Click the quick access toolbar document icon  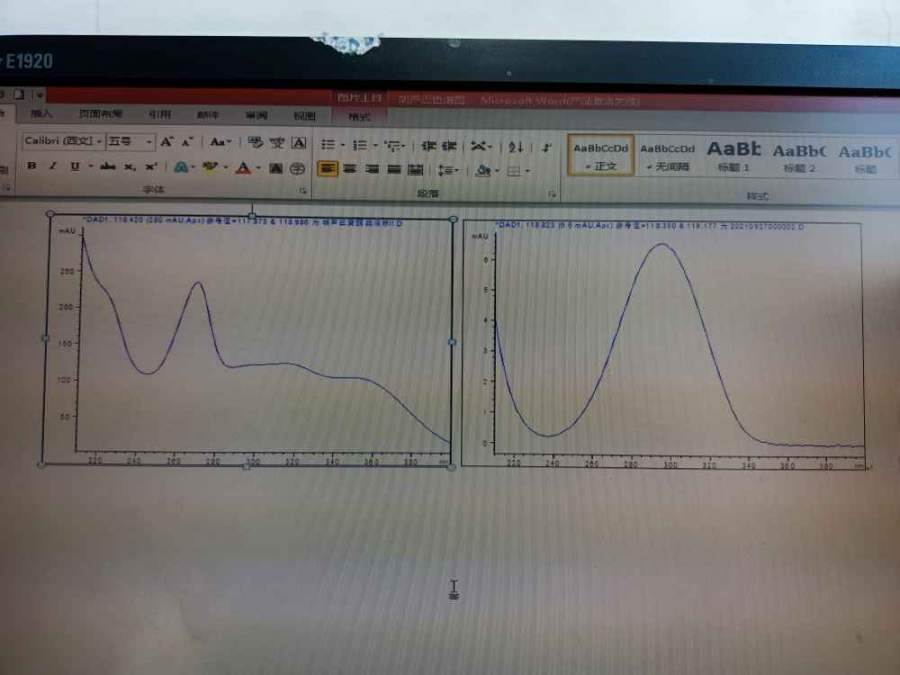(20, 95)
